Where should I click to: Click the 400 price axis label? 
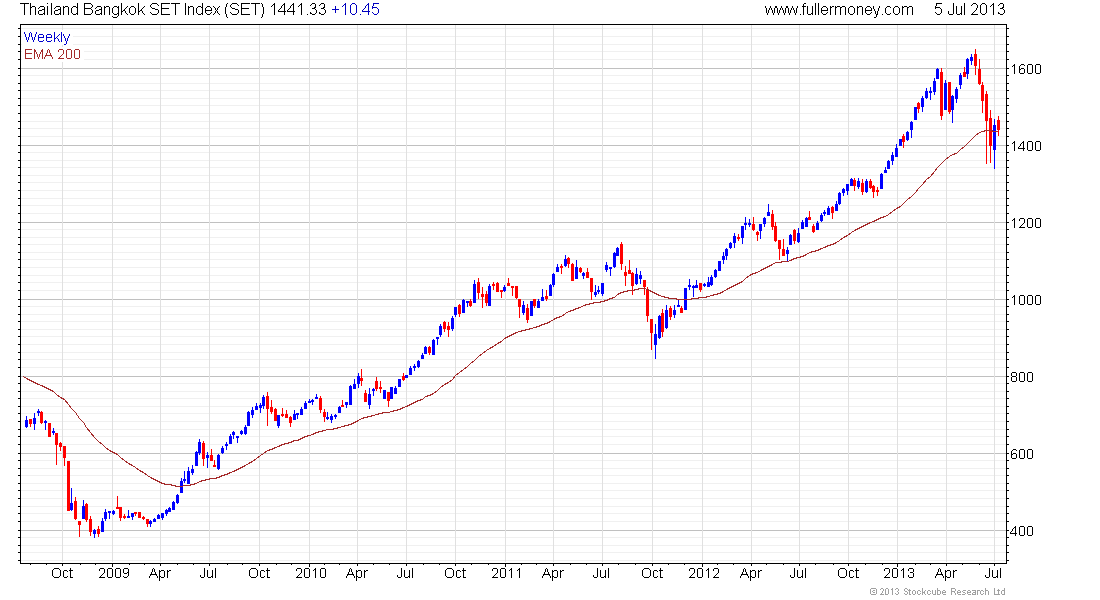tap(1022, 531)
